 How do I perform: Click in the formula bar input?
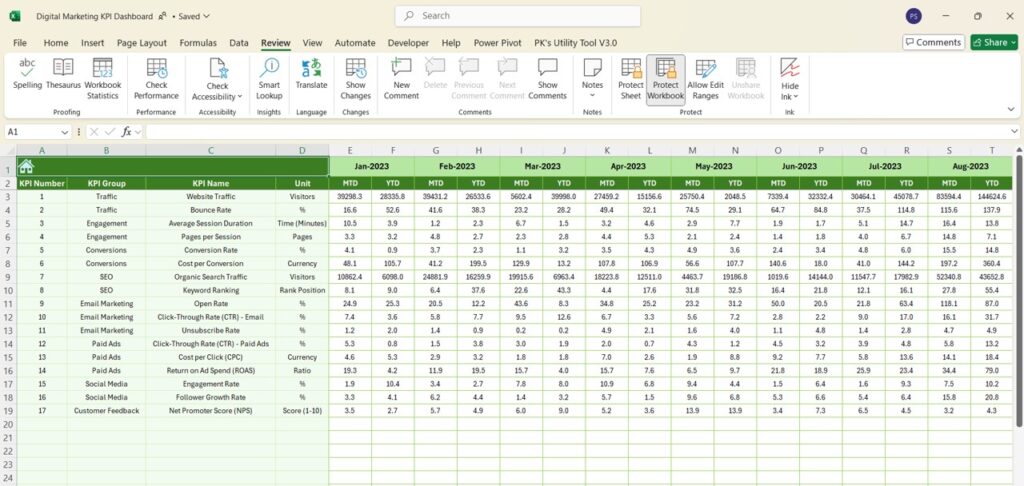pyautogui.click(x=577, y=132)
